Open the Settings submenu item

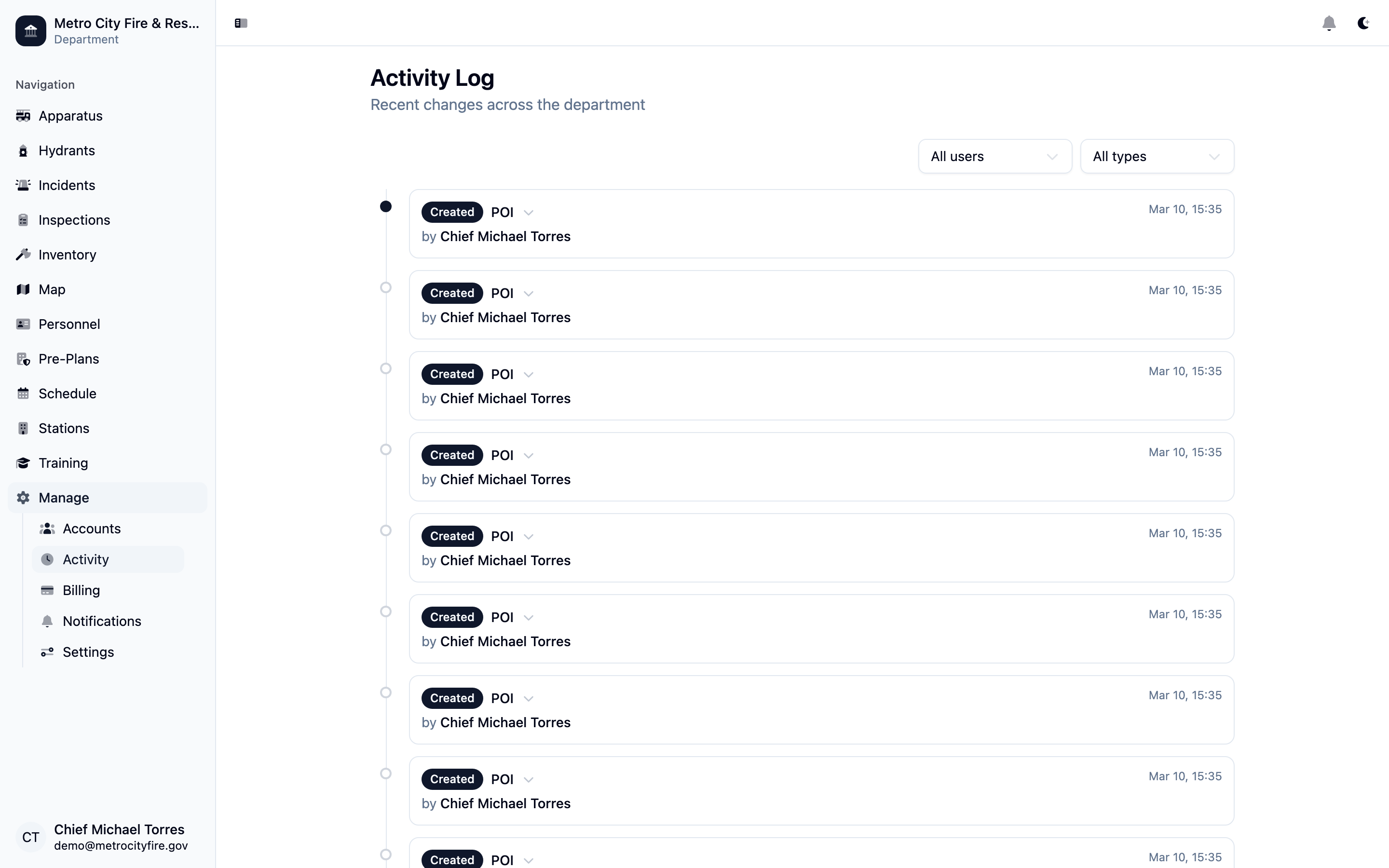[x=88, y=652]
